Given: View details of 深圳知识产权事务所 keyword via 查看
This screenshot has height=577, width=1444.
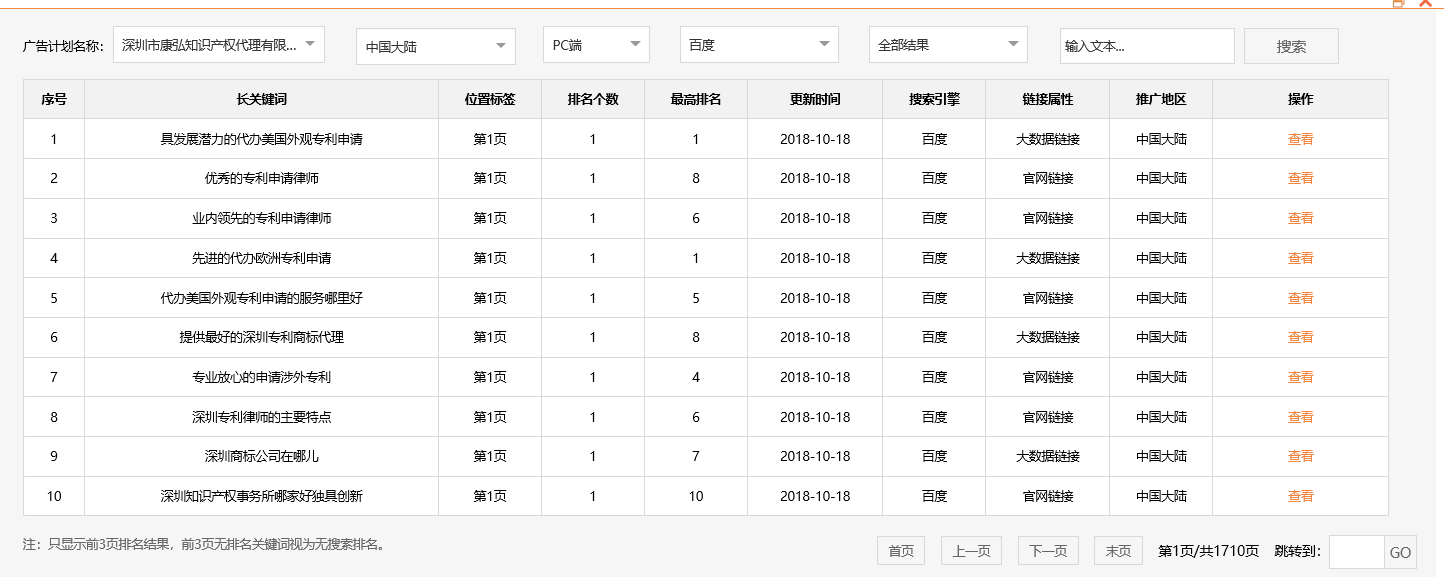Looking at the screenshot, I should (x=1300, y=495).
